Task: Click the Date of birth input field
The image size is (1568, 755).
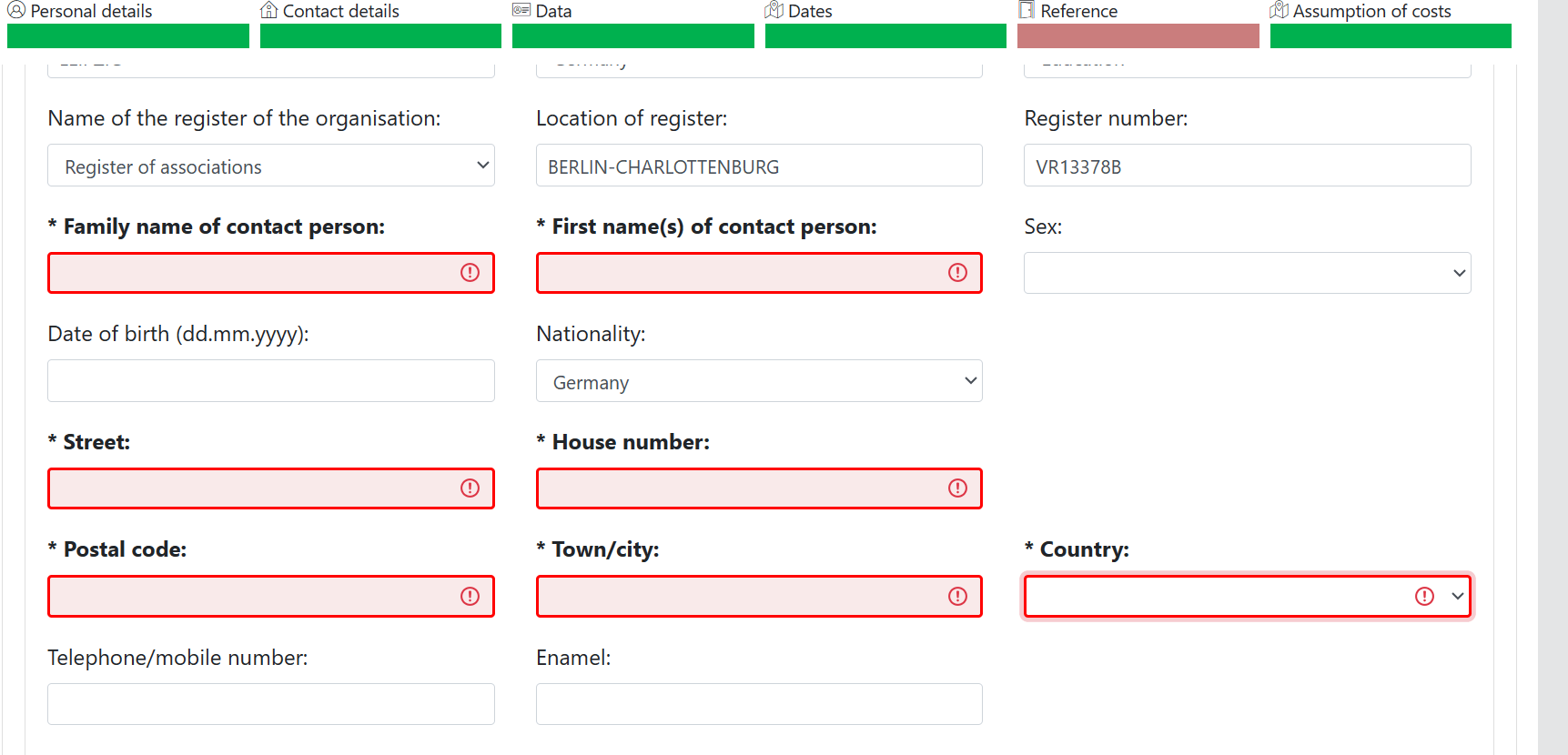Action: (x=270, y=380)
